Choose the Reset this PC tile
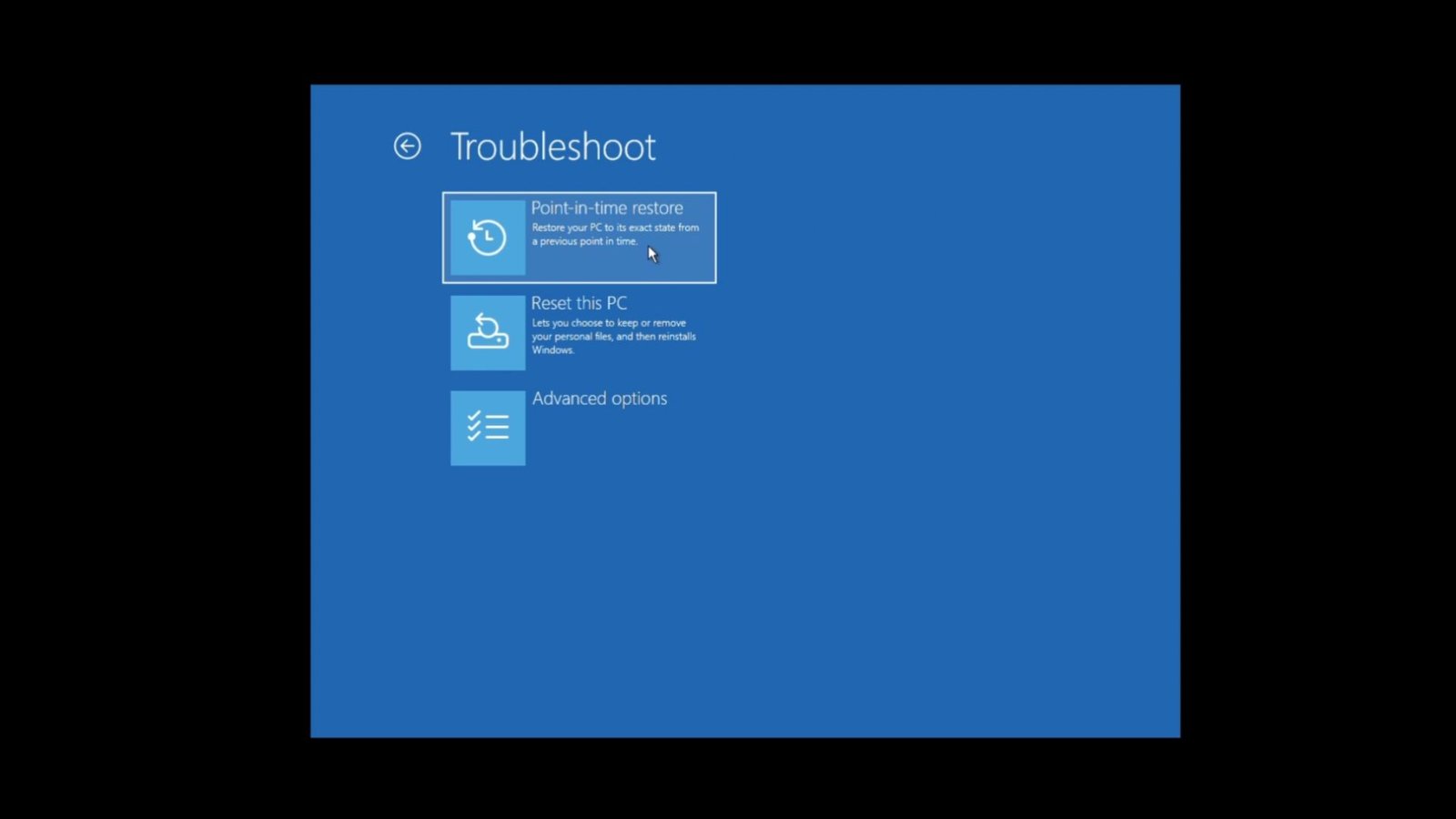 [x=579, y=333]
